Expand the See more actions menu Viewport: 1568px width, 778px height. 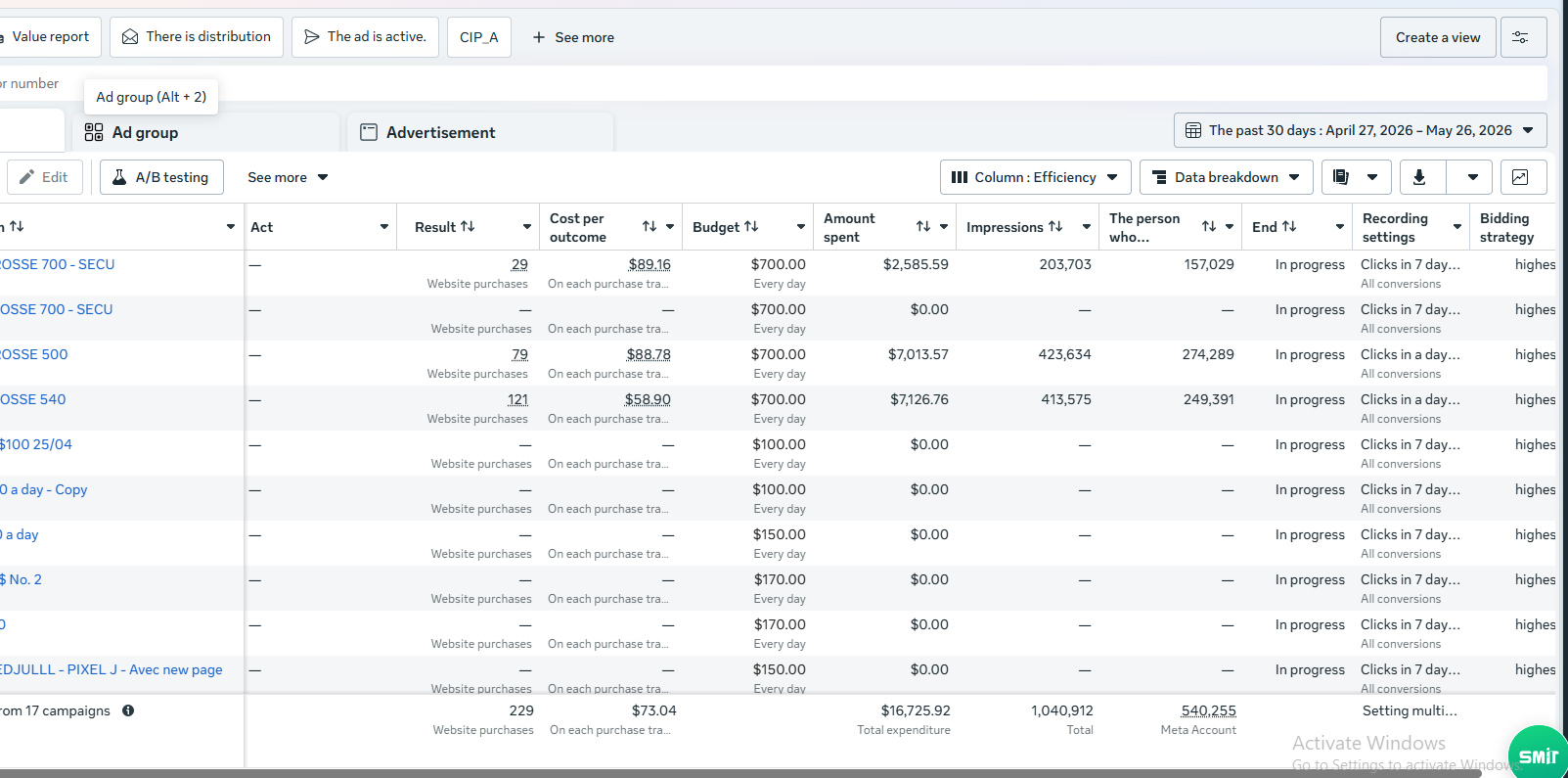288,177
